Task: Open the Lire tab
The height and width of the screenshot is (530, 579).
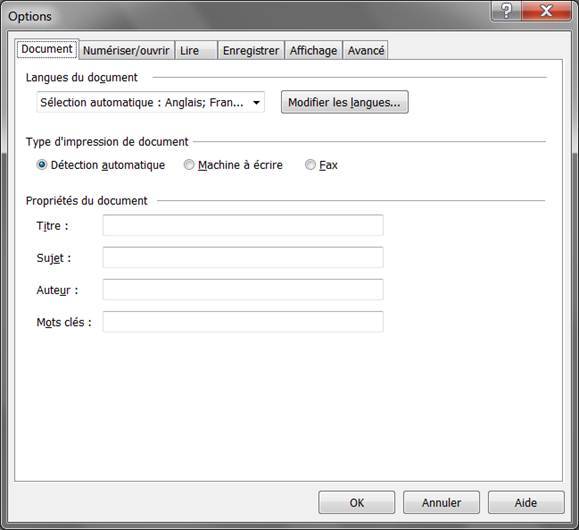Action: pos(196,50)
